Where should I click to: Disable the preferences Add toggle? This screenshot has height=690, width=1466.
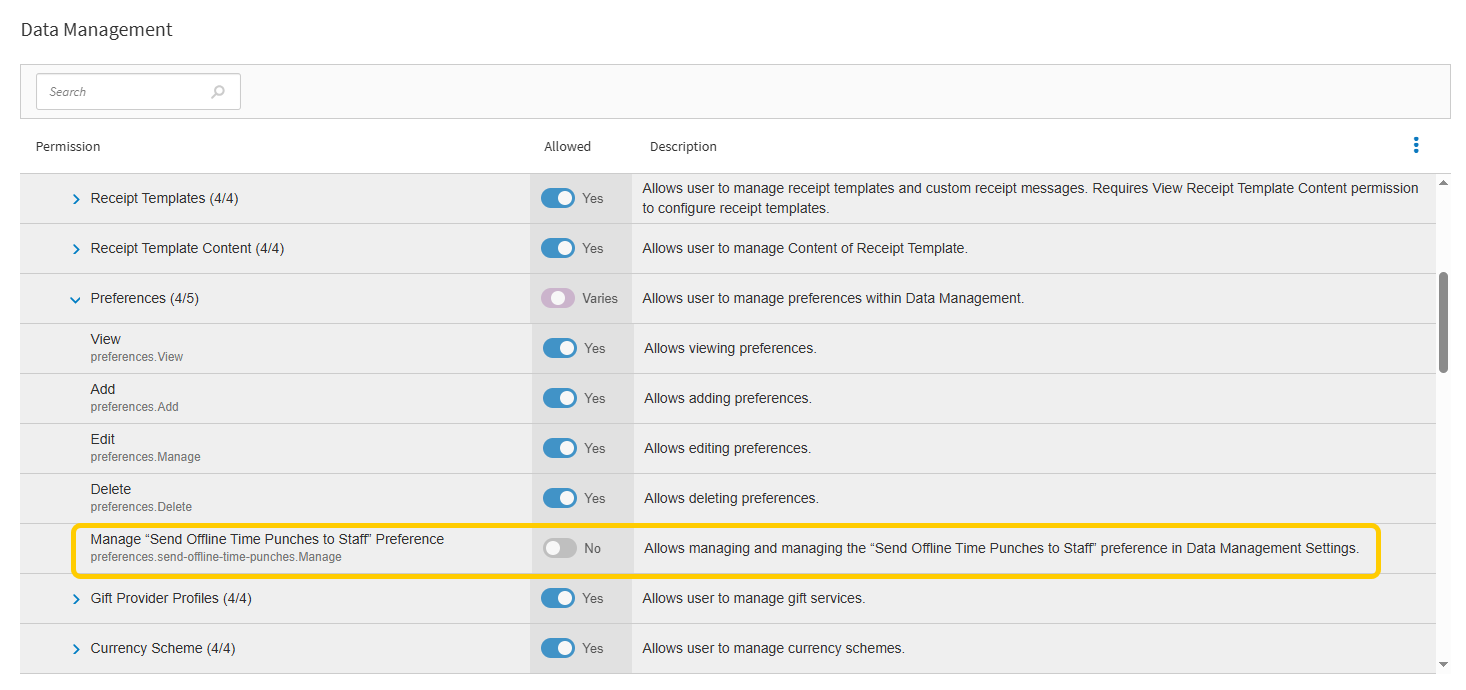(560, 398)
